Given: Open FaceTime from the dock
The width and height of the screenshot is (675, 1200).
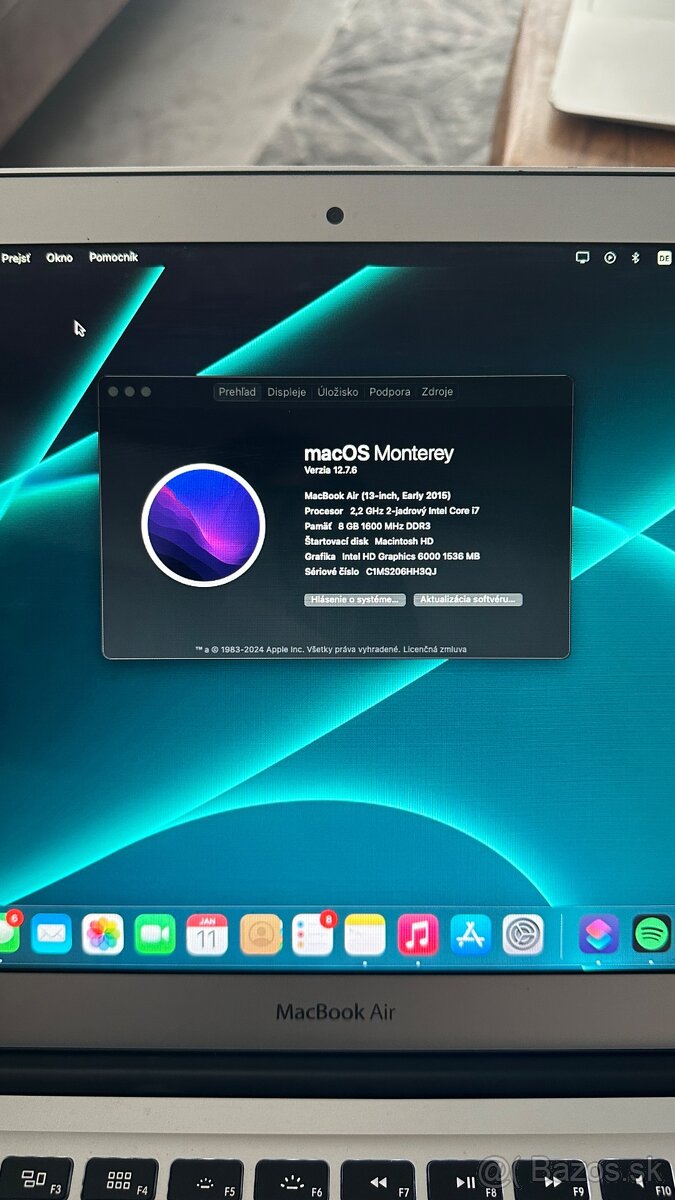Looking at the screenshot, I should coord(155,934).
